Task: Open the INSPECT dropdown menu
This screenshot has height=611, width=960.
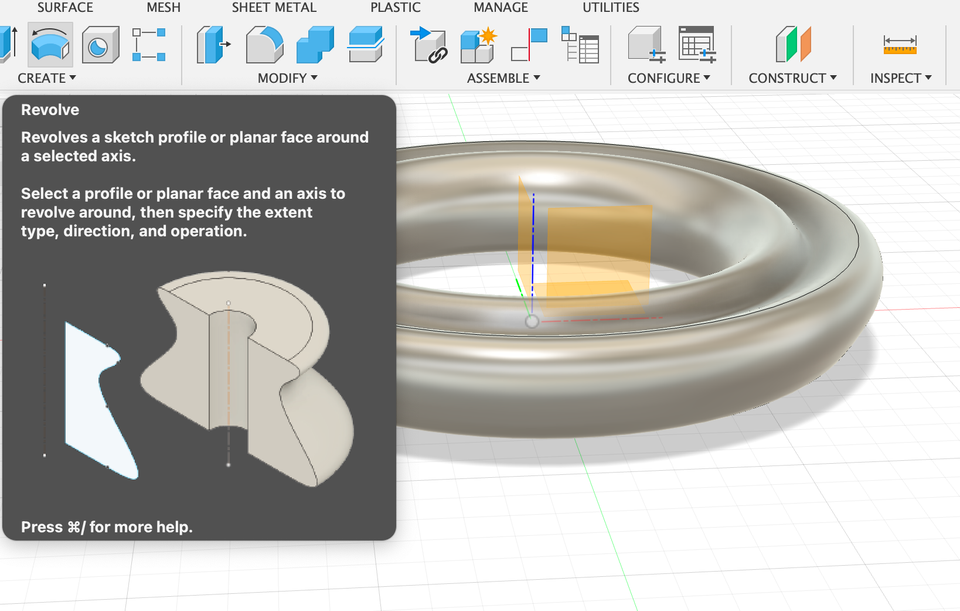Action: tap(900, 78)
